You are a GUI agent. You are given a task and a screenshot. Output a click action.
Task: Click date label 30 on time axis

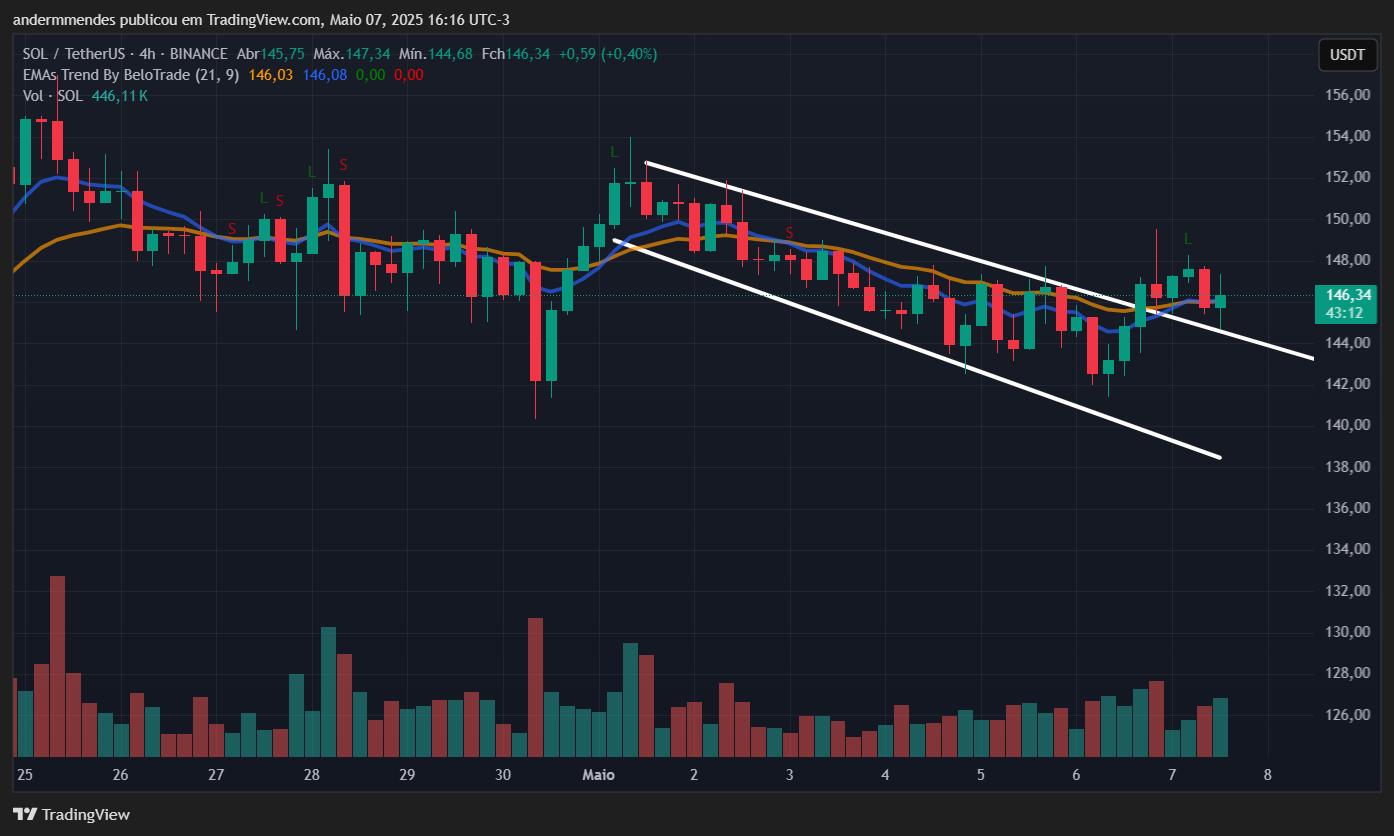[503, 775]
